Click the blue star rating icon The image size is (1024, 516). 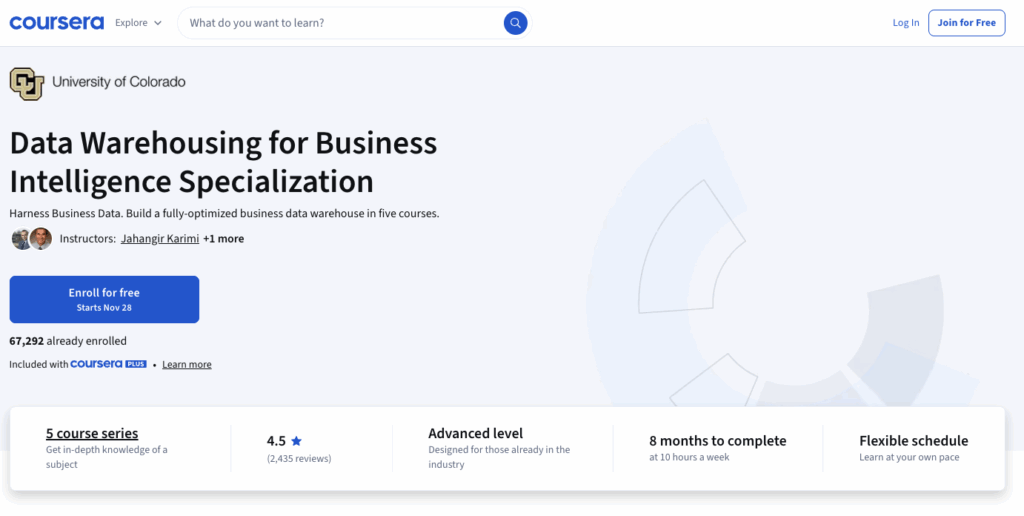click(x=296, y=441)
